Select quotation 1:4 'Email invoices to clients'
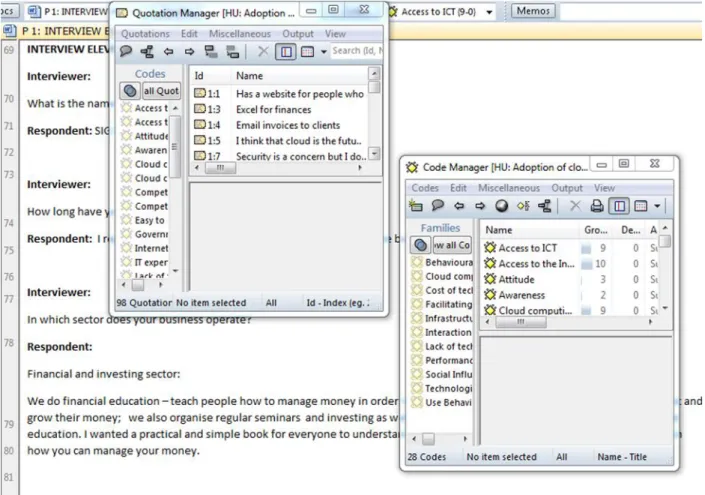Screen dimensions: 705x495 279,125
